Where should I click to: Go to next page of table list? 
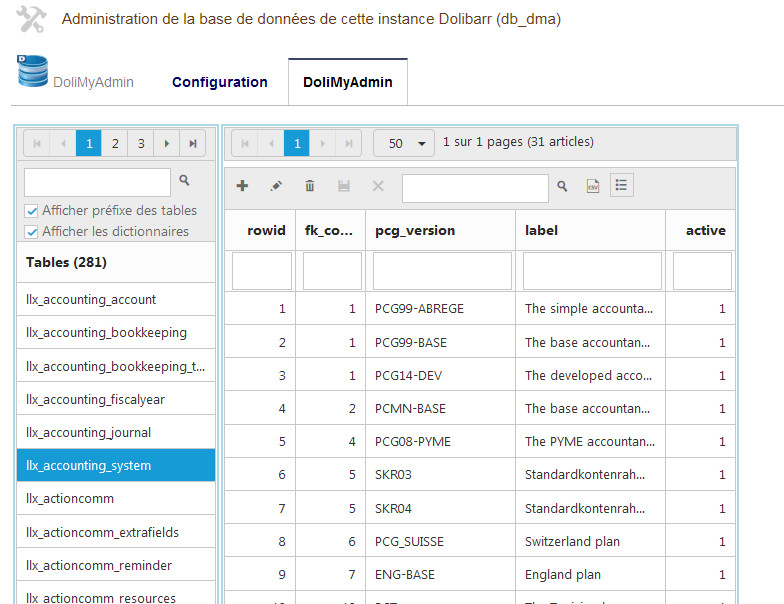coord(167,144)
